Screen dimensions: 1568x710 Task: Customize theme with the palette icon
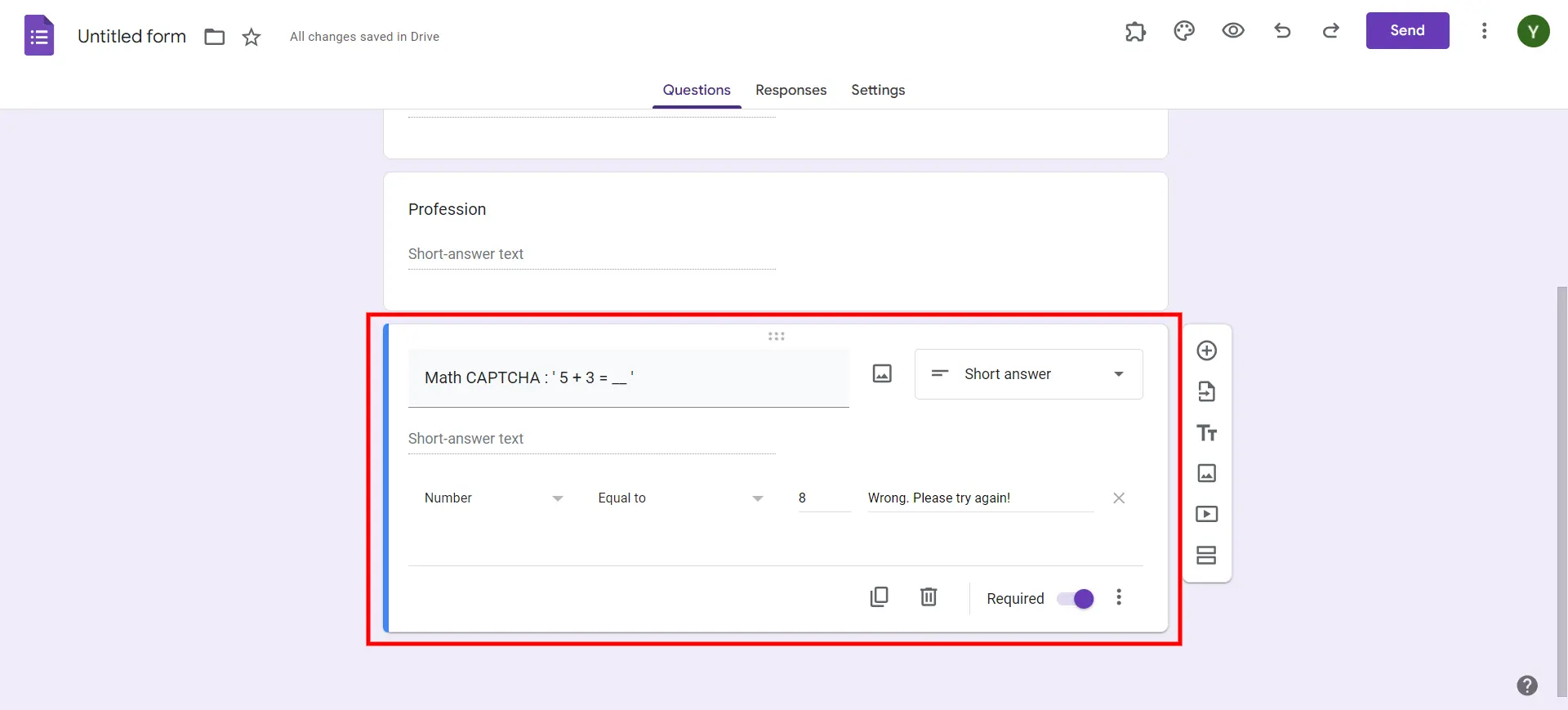coord(1184,31)
